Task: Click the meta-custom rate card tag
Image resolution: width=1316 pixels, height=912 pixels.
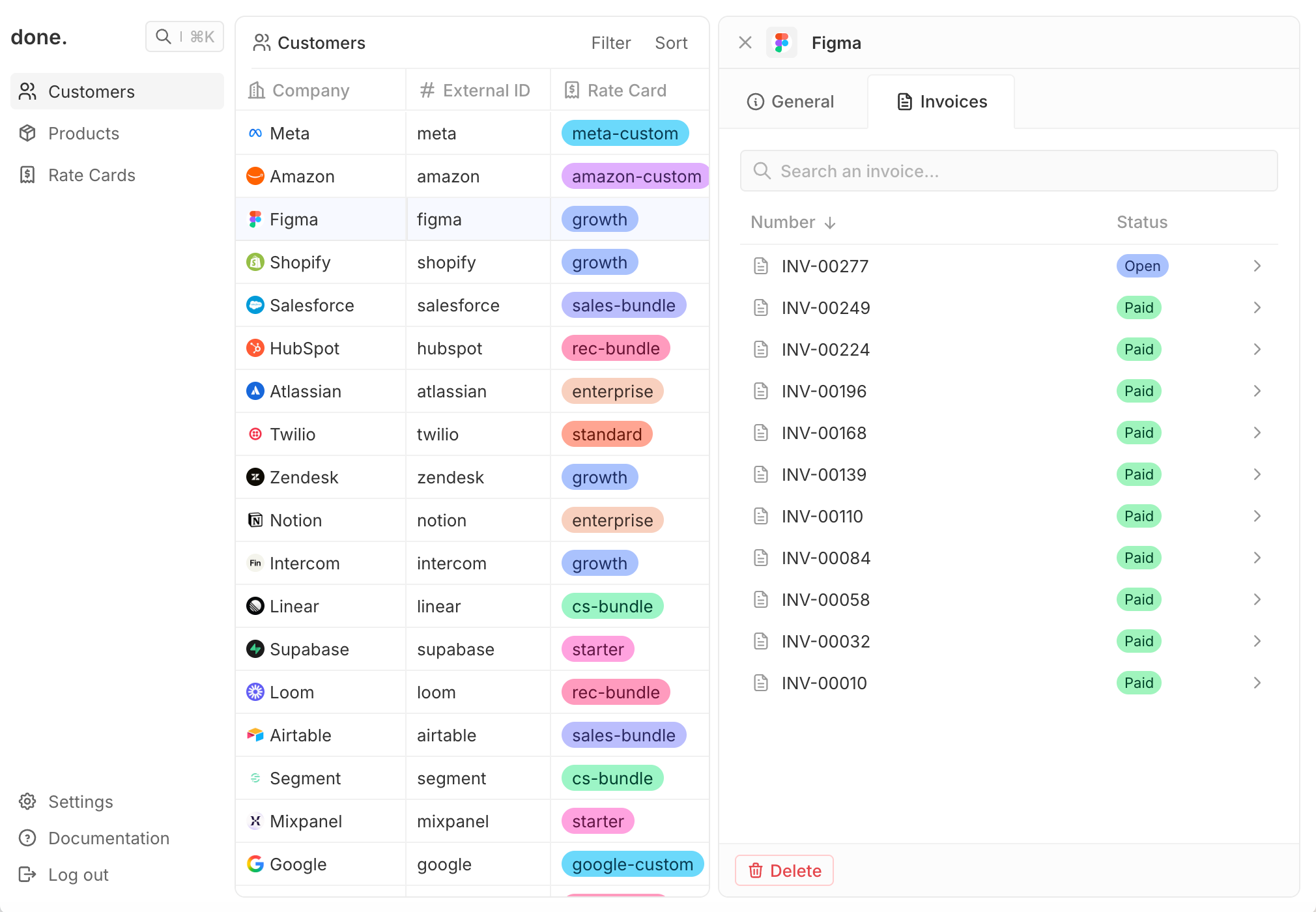Action: [625, 133]
